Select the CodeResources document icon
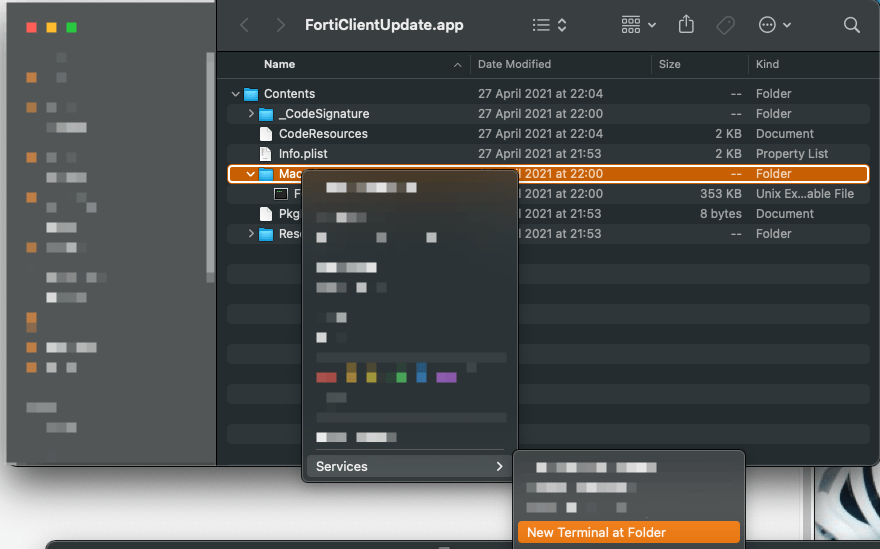Viewport: 880px width, 549px height. (x=266, y=134)
